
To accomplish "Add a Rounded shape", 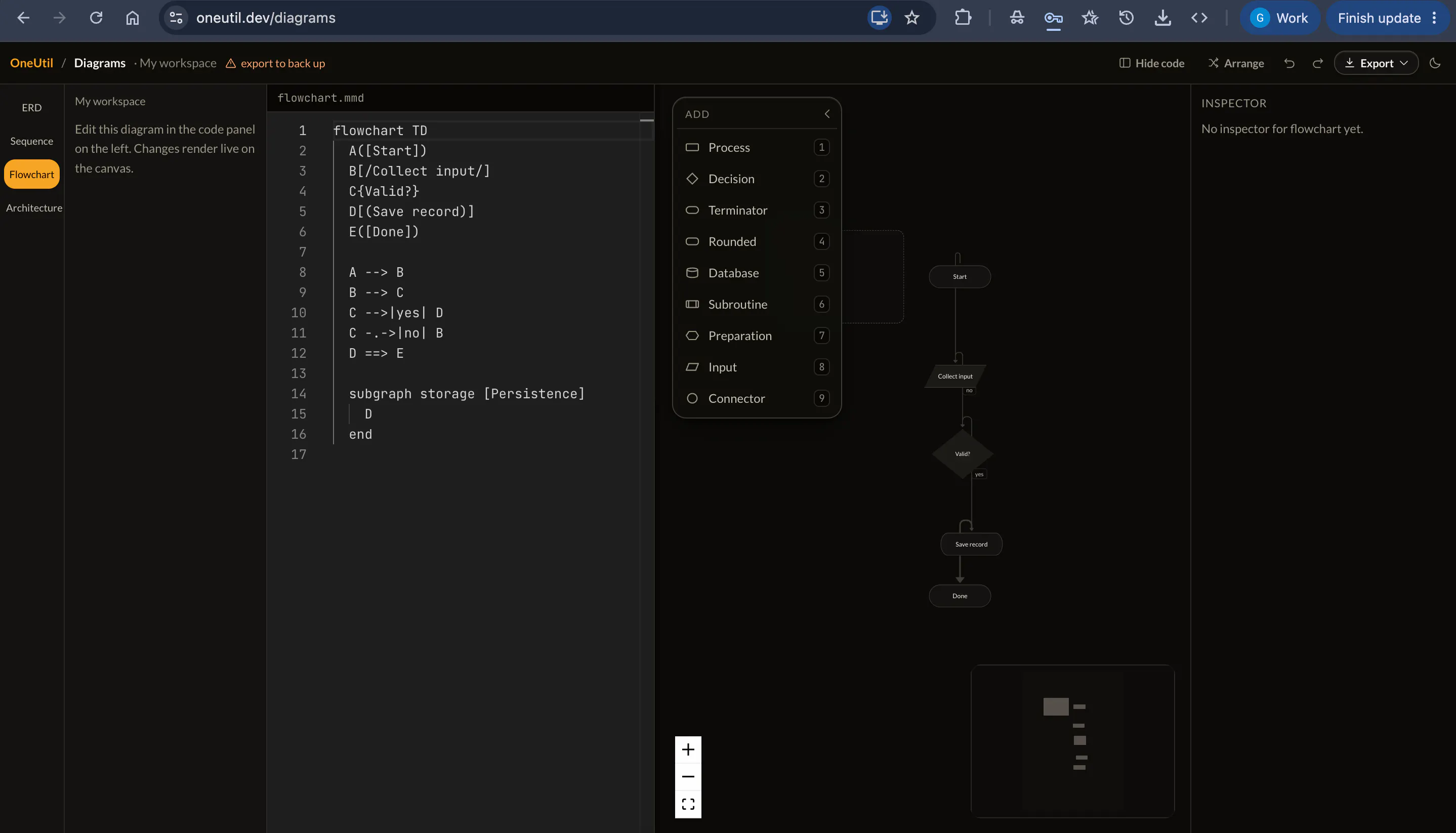I will (x=757, y=241).
